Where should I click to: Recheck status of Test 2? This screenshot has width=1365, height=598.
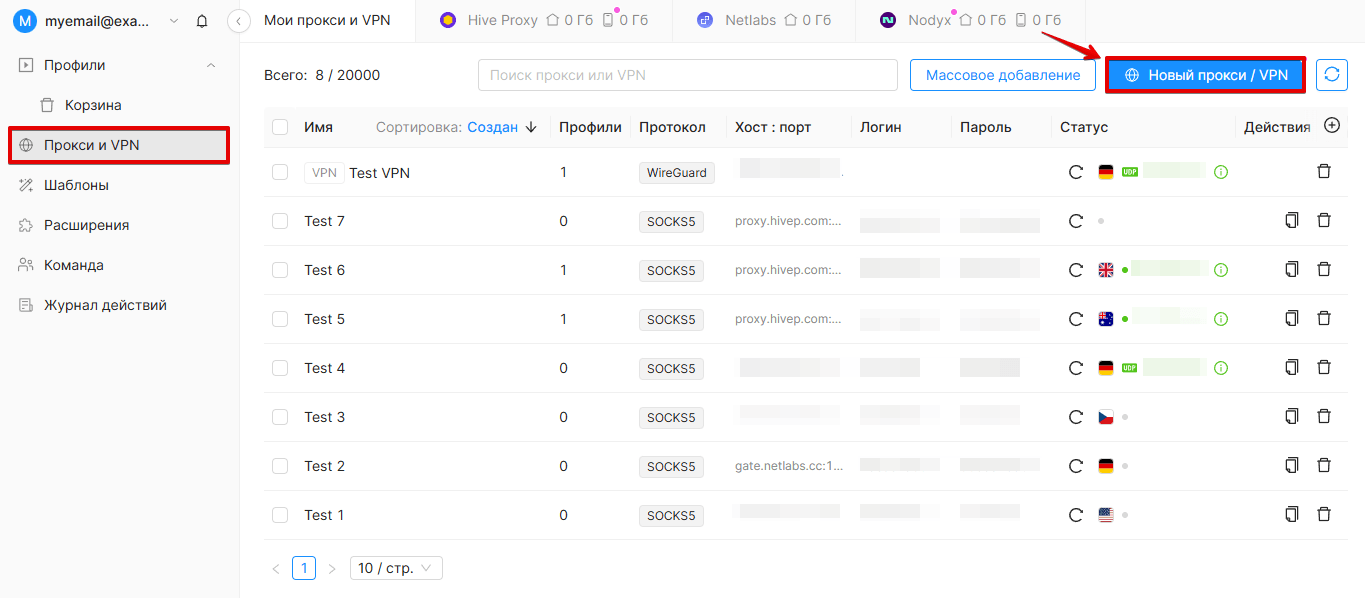(1076, 466)
